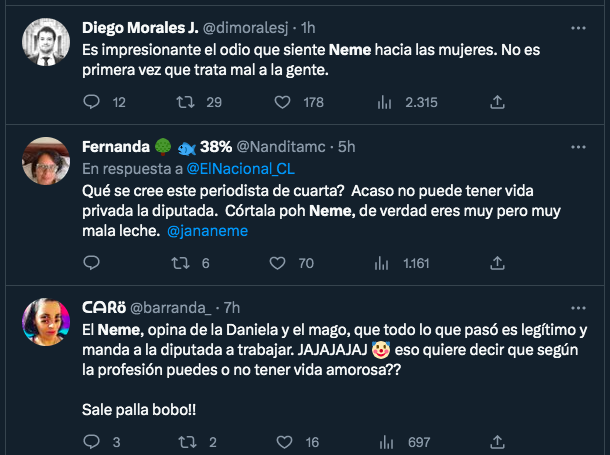The width and height of the screenshot is (610, 455).
Task: Retweet Diego Morales J.'s tweet
Action: click(x=184, y=102)
